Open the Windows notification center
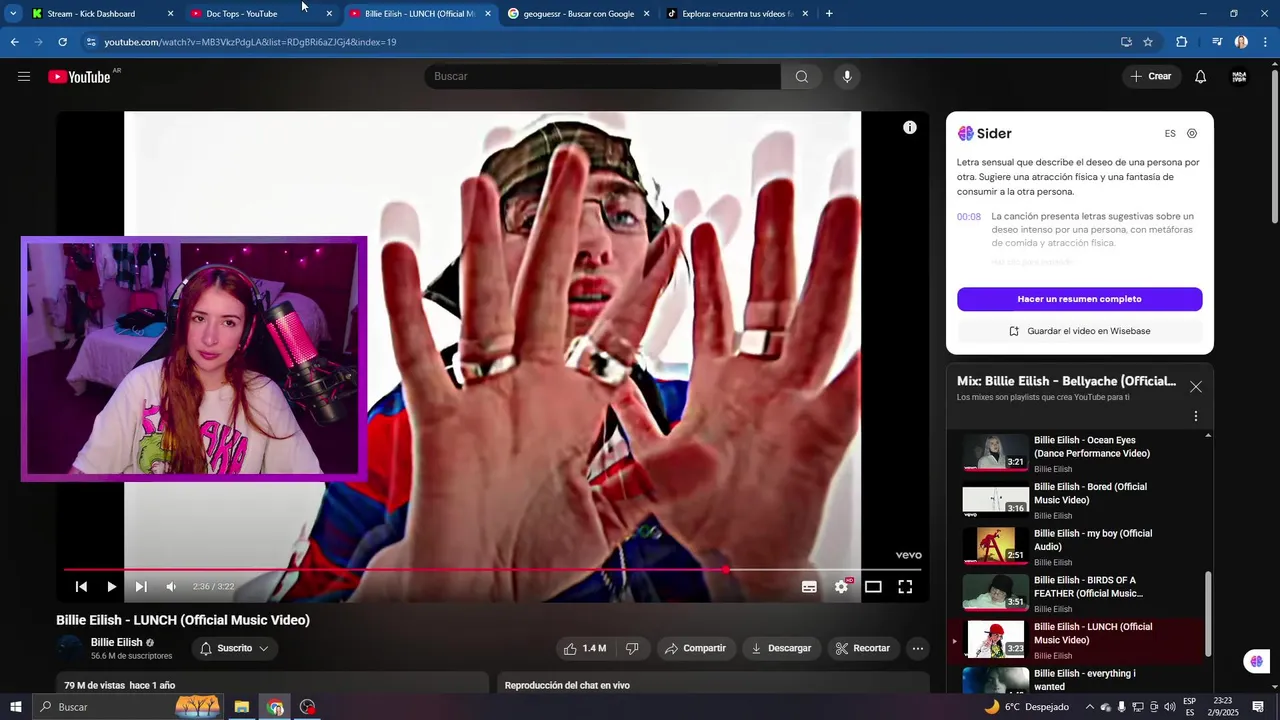Screen dimensions: 1280x720 tap(1258, 707)
